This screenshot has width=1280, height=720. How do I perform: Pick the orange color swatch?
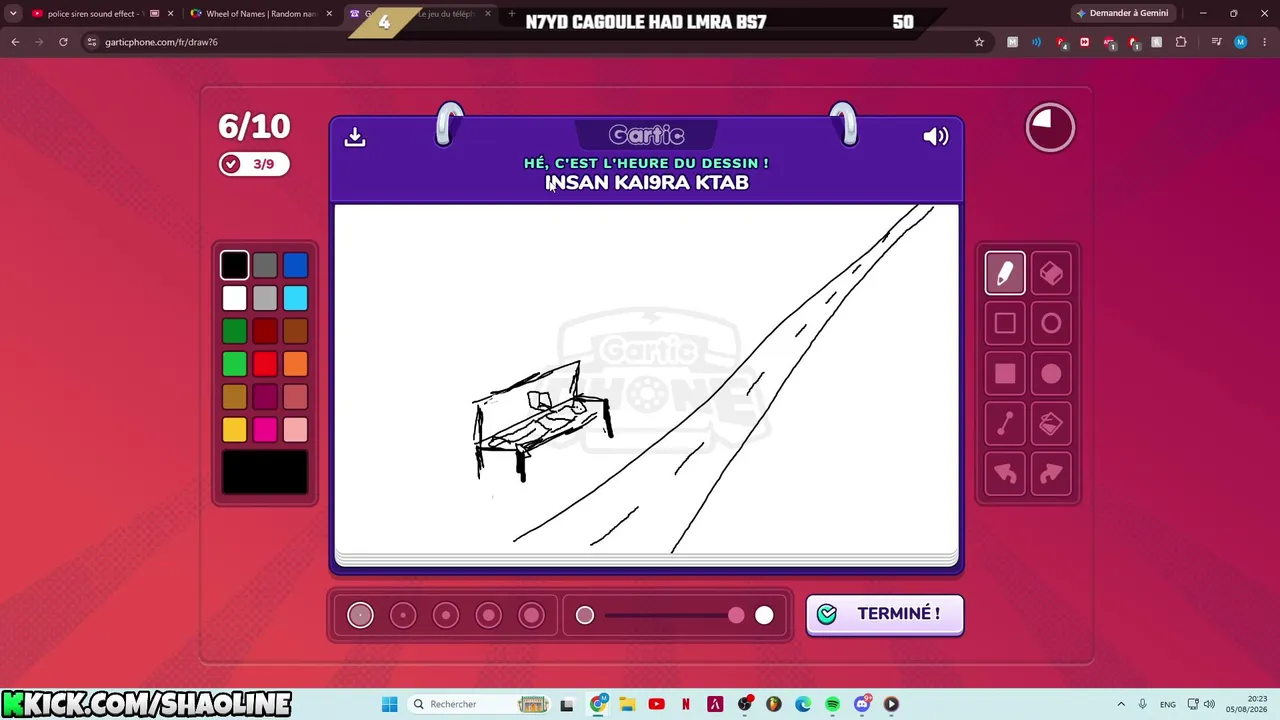pos(295,364)
